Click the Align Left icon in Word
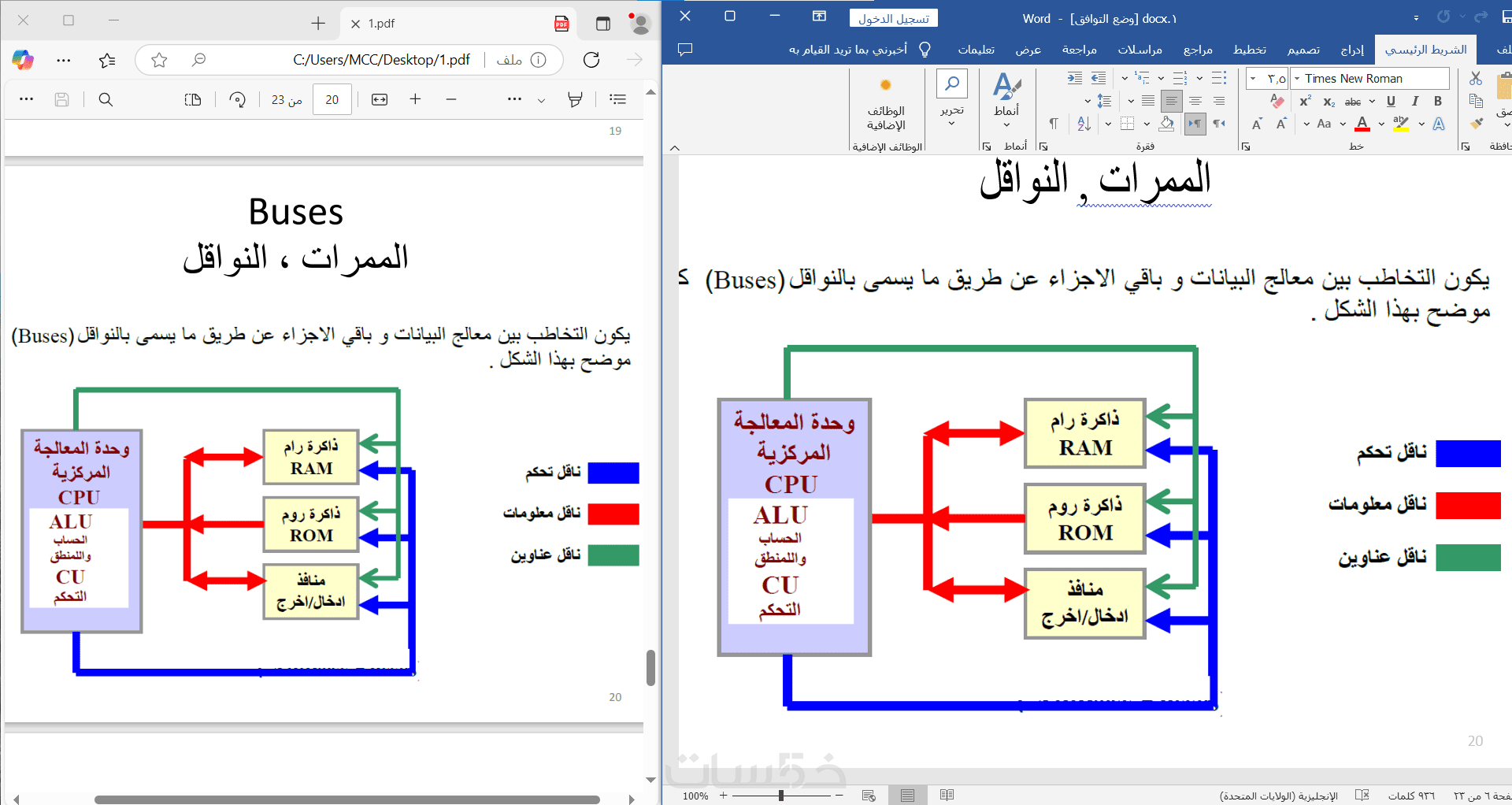 point(1172,101)
